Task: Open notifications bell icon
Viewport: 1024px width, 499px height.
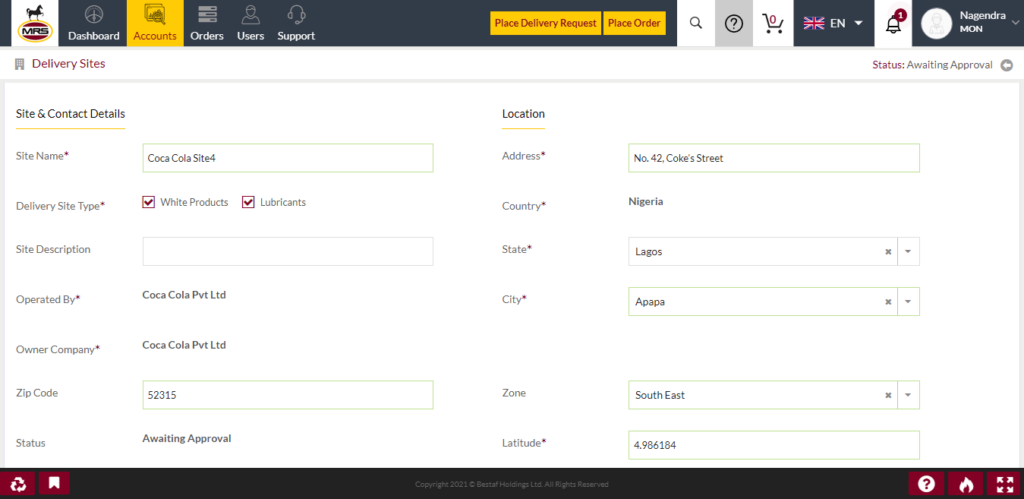Action: (893, 24)
